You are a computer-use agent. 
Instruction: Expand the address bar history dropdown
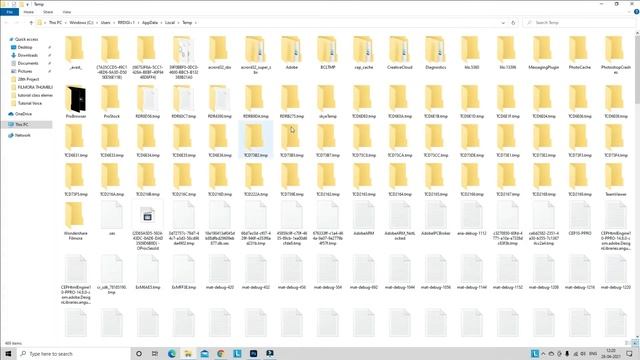point(503,22)
